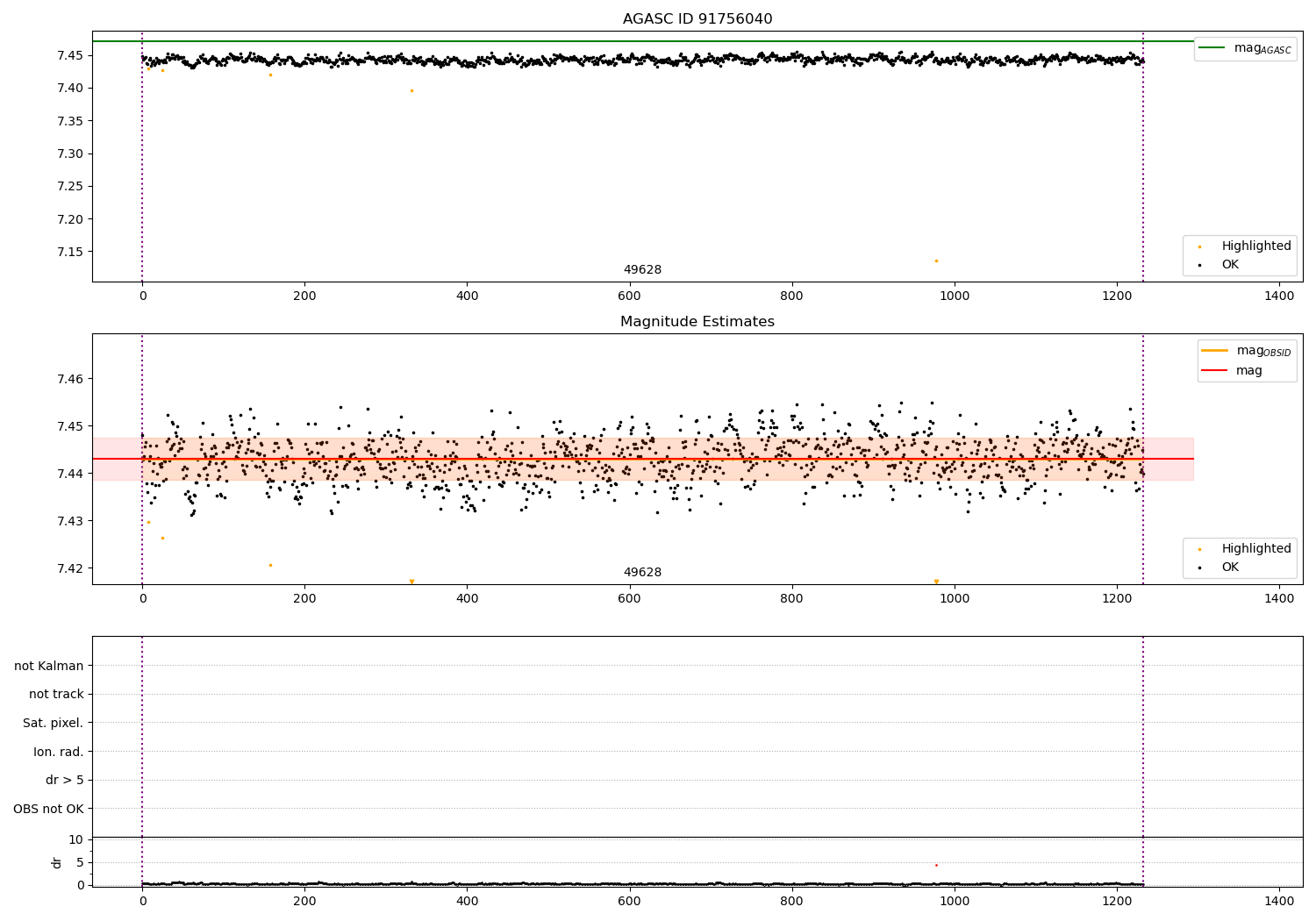Viewport: 1316px width, 921px height.
Task: Select the 'Sat. pixel.' row label
Action: click(x=54, y=723)
